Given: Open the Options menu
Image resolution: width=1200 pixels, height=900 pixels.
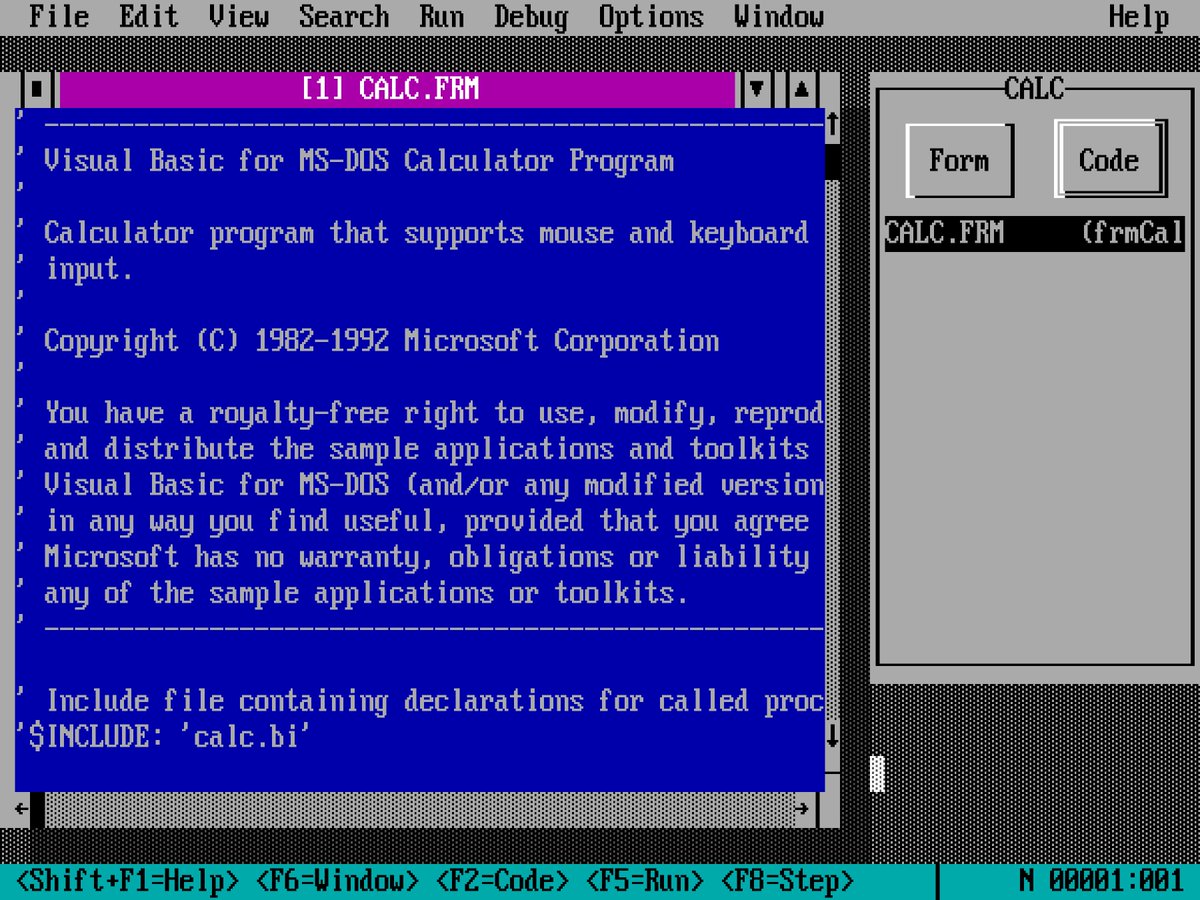Looking at the screenshot, I should click(651, 17).
